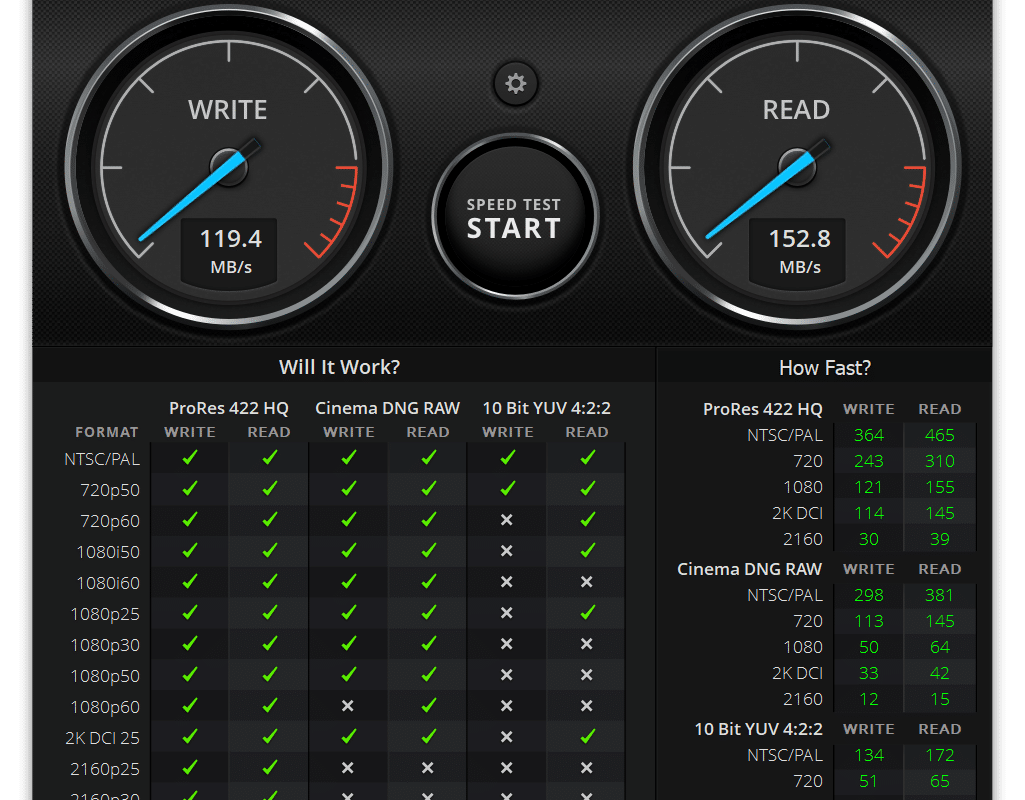Click ProRes 2160 read value 39
The image size is (1025, 800).
coord(939,539)
